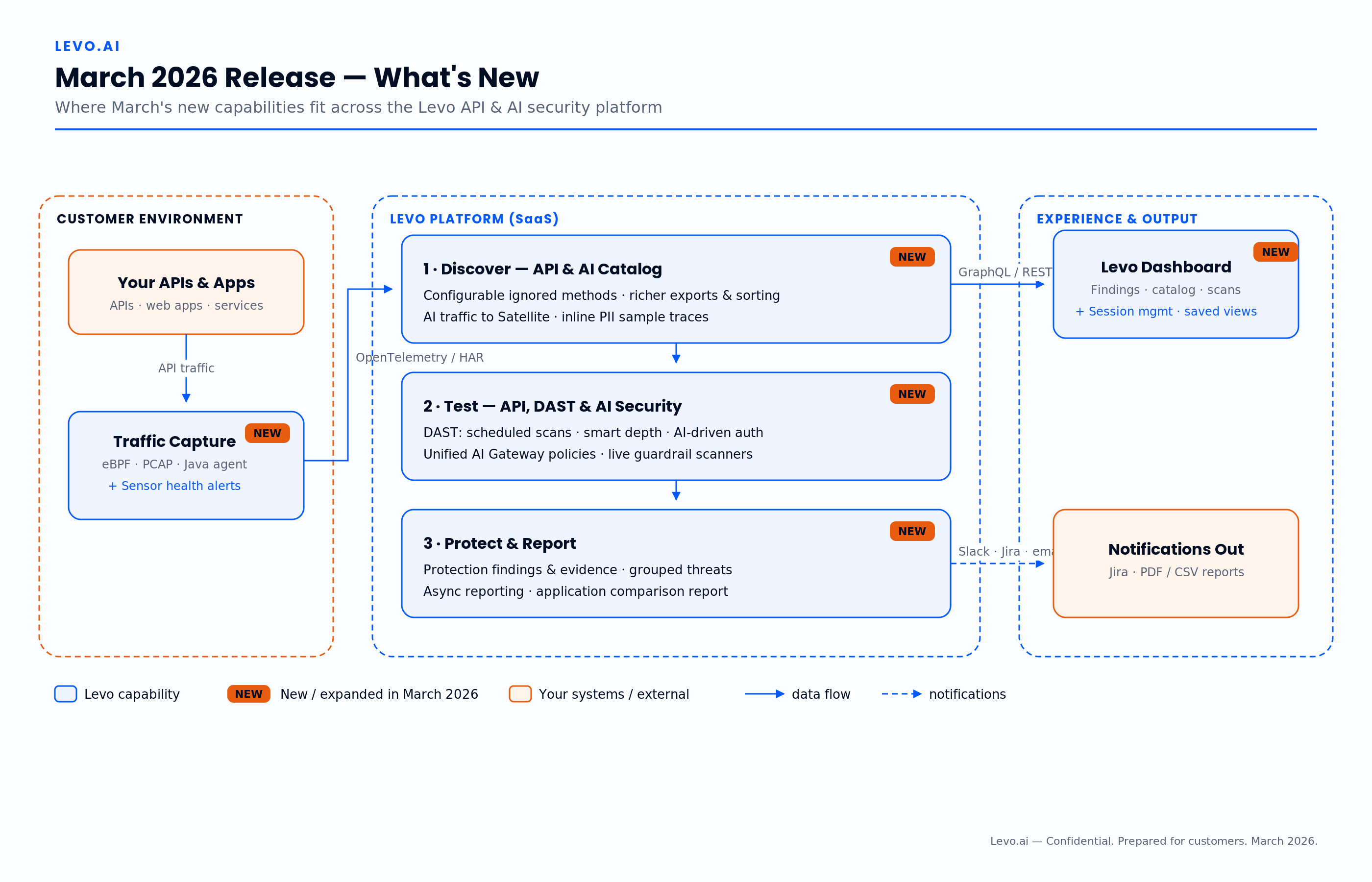Click the 'Slack · Jira · email' arrow label

(x=1006, y=552)
